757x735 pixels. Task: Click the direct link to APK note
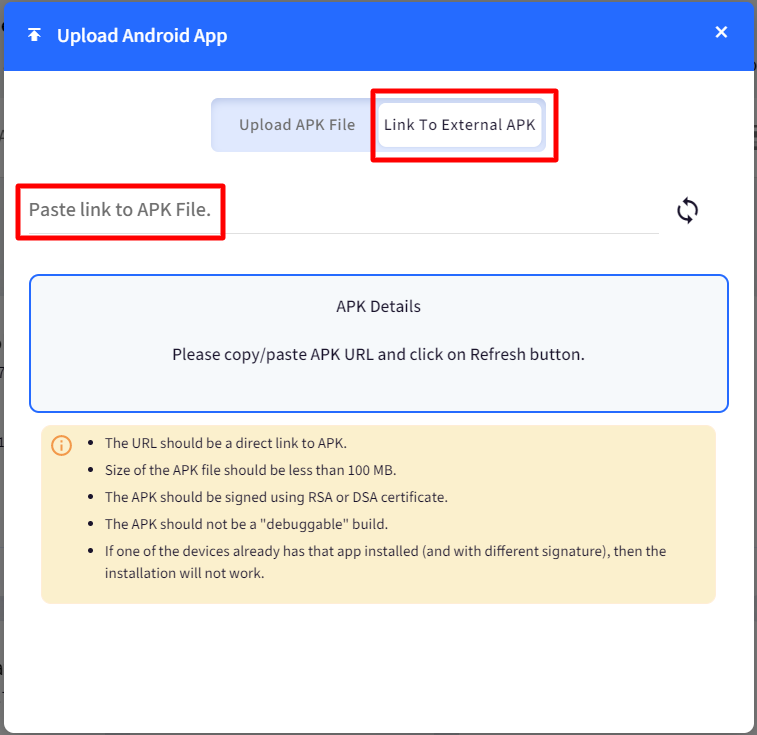pos(226,443)
